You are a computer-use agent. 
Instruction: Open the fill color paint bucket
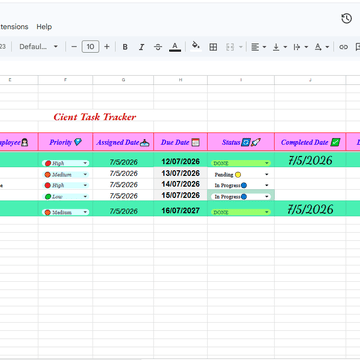point(196,46)
